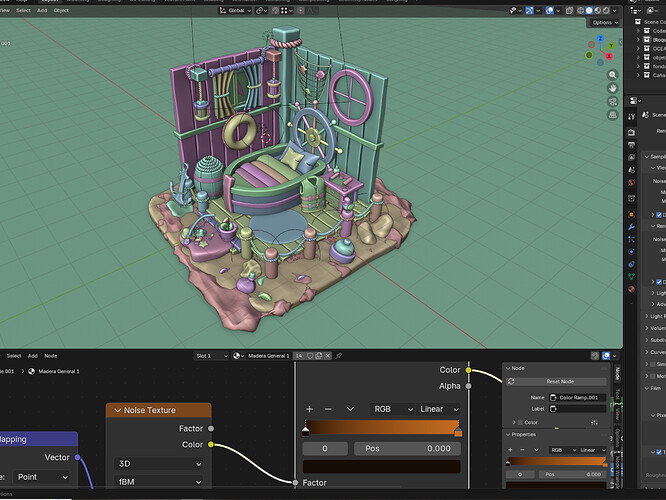Click the Pos 0.000 slider on node
This screenshot has width=666, height=500.
pos(407,449)
